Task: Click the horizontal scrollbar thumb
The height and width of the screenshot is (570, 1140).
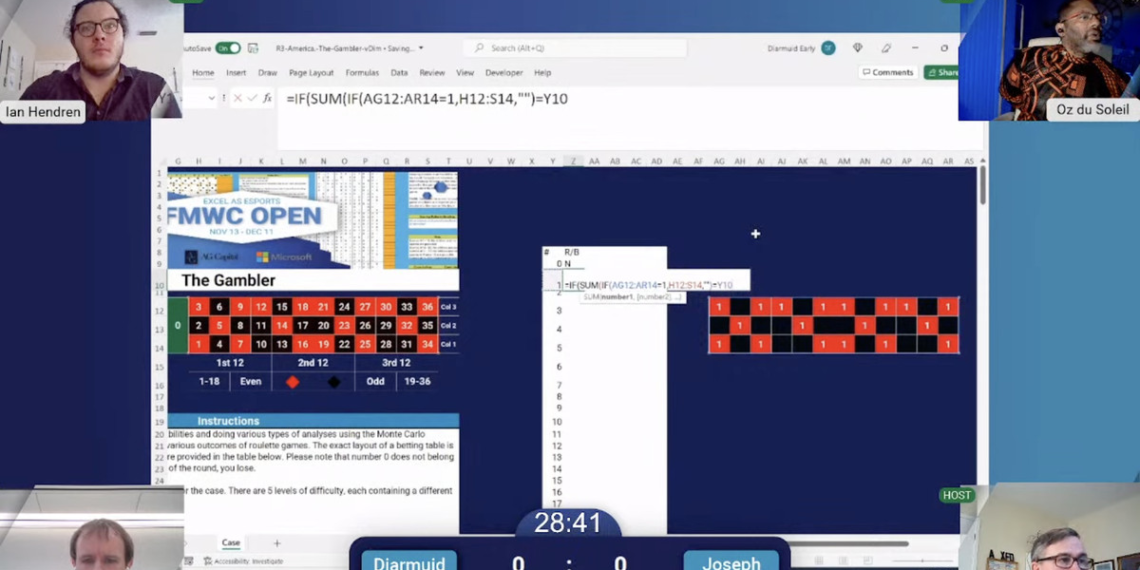Action: [x=848, y=543]
